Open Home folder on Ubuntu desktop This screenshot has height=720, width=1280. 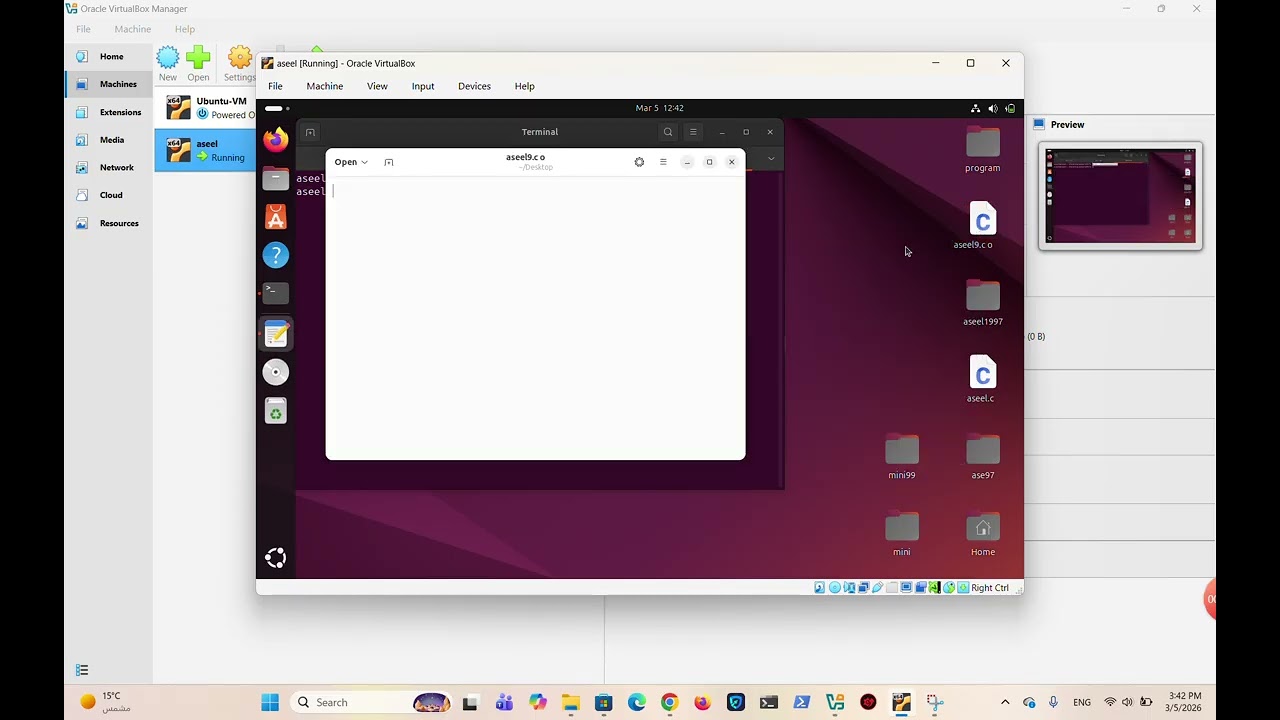982,534
